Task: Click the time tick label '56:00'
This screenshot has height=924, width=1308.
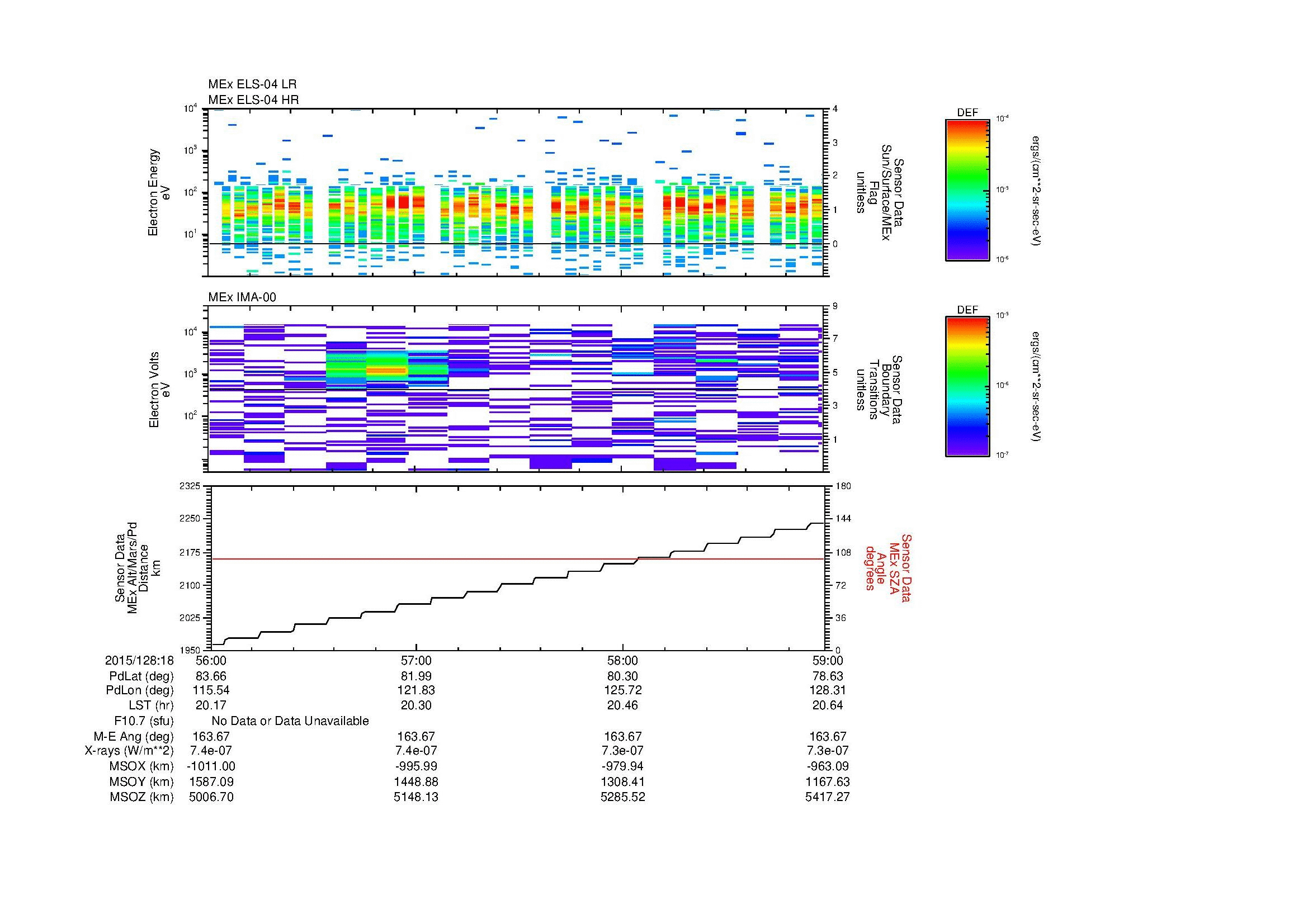Action: (211, 660)
